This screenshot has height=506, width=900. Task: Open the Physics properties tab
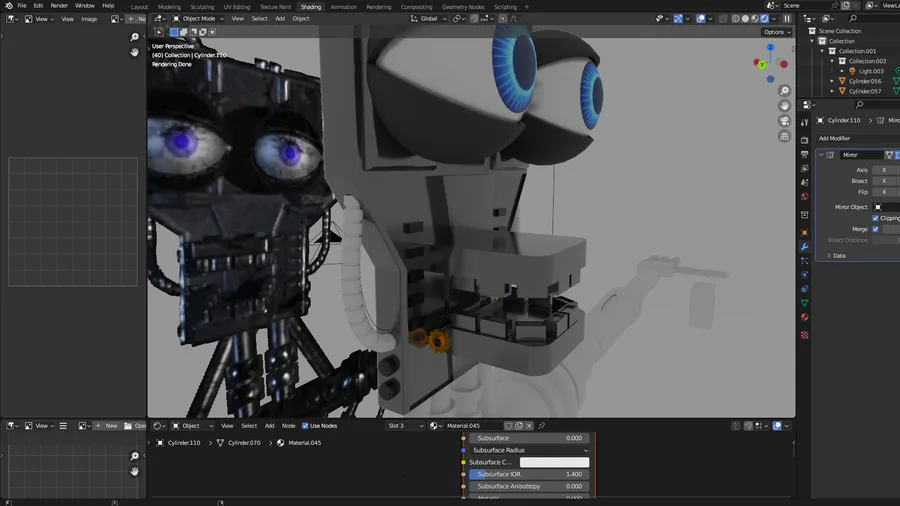coord(804,275)
